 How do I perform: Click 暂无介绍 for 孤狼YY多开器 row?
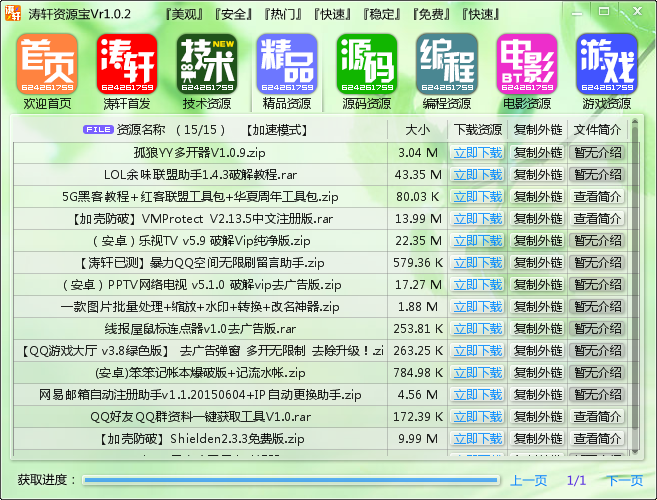[597, 153]
